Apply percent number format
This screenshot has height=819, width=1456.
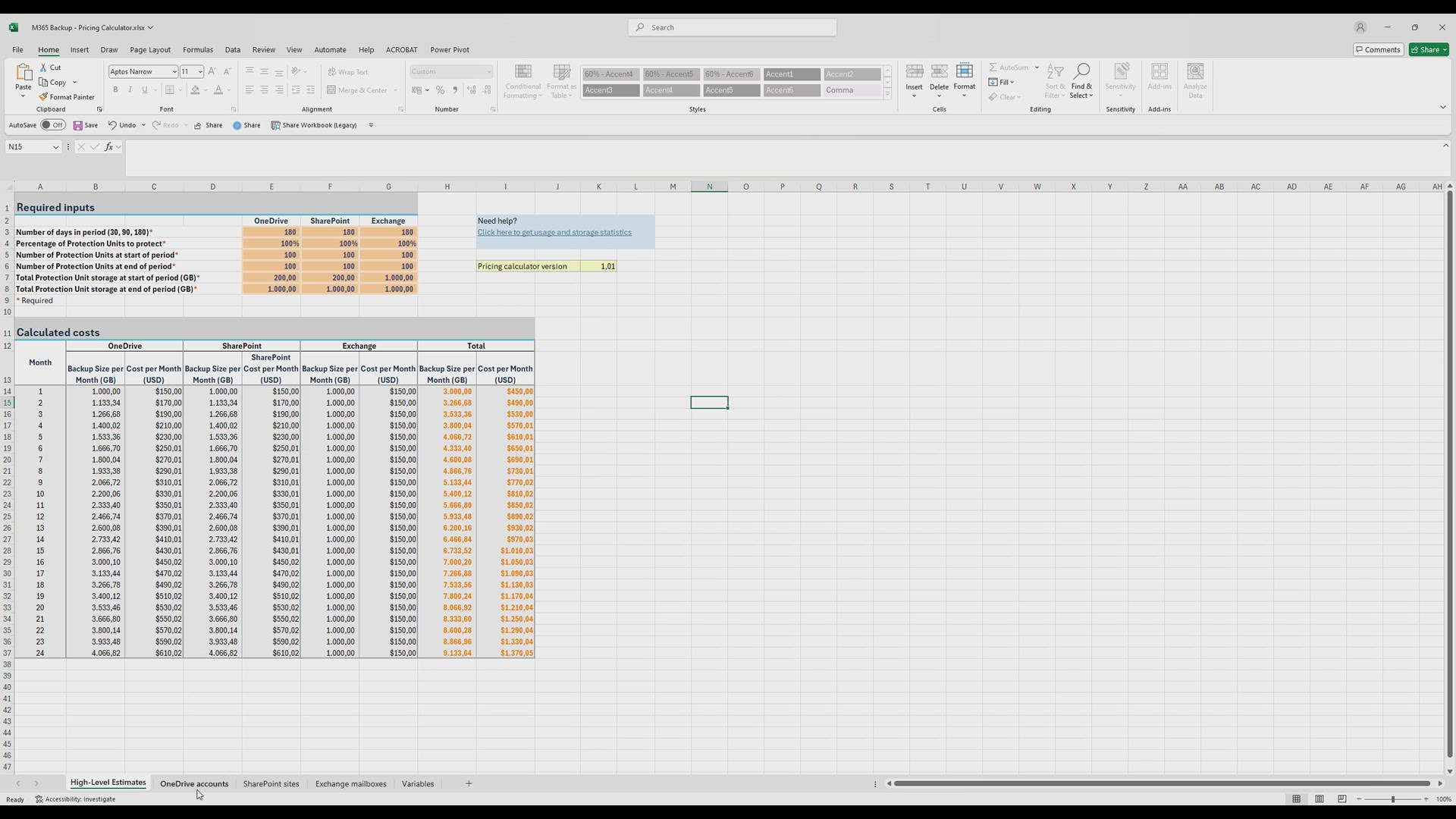[x=440, y=90]
